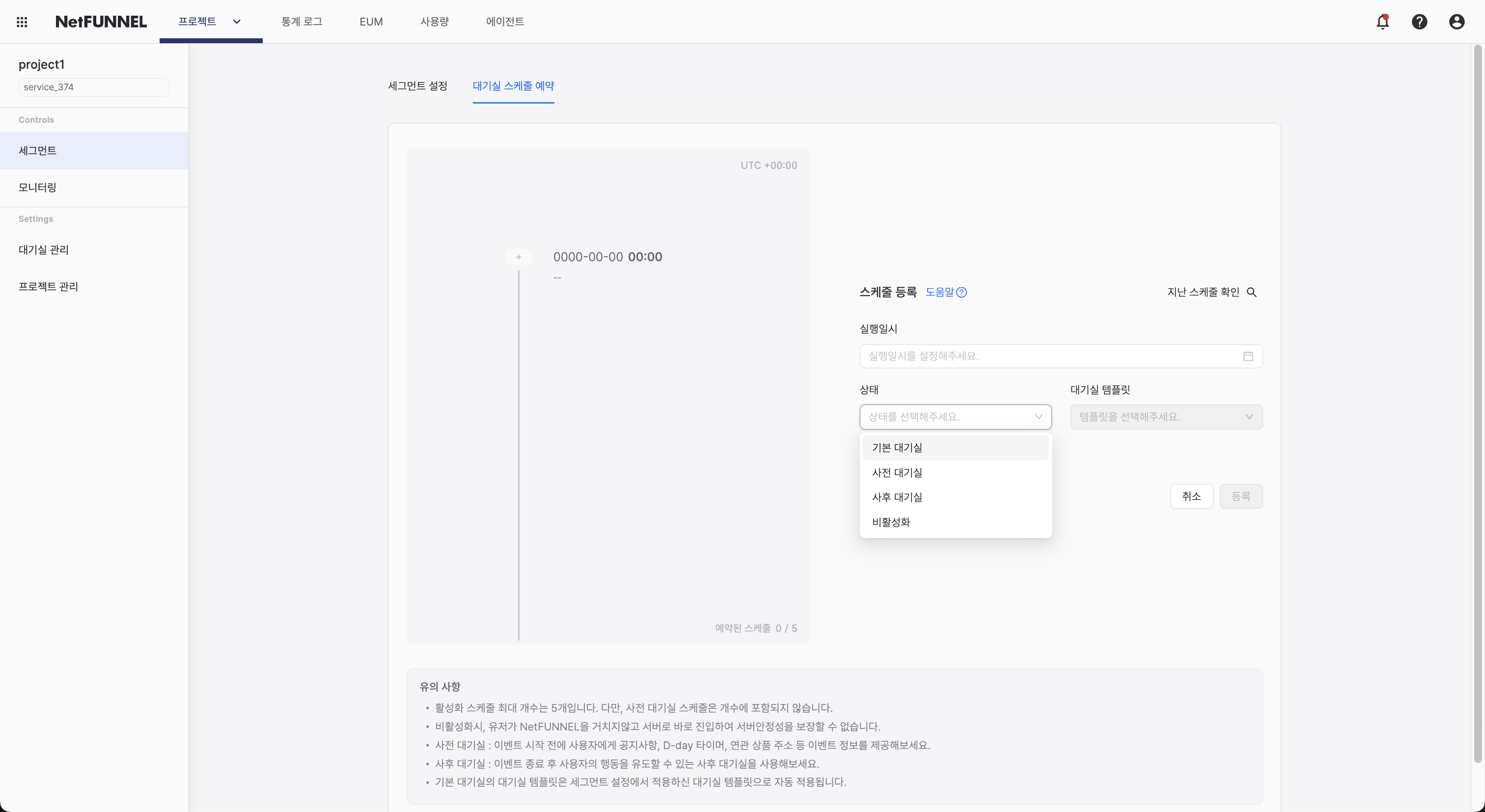Click the question mark icon beside 도움말
This screenshot has height=812, width=1485.
(x=962, y=292)
